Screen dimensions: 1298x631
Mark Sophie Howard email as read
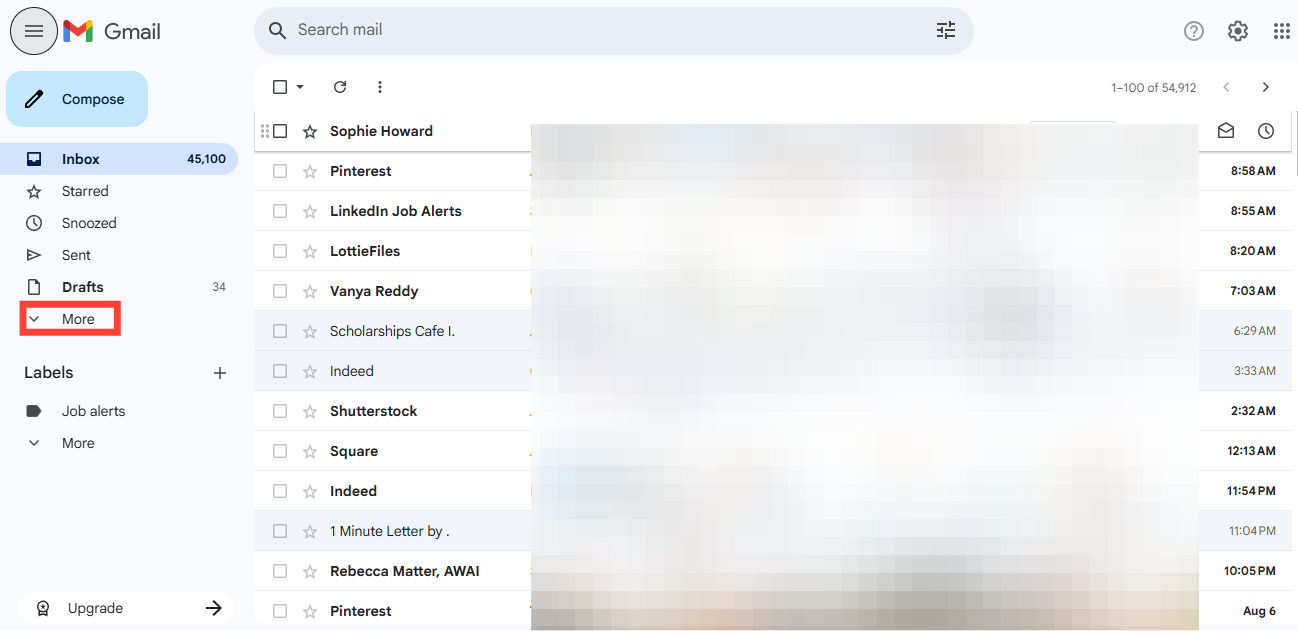tap(1225, 131)
